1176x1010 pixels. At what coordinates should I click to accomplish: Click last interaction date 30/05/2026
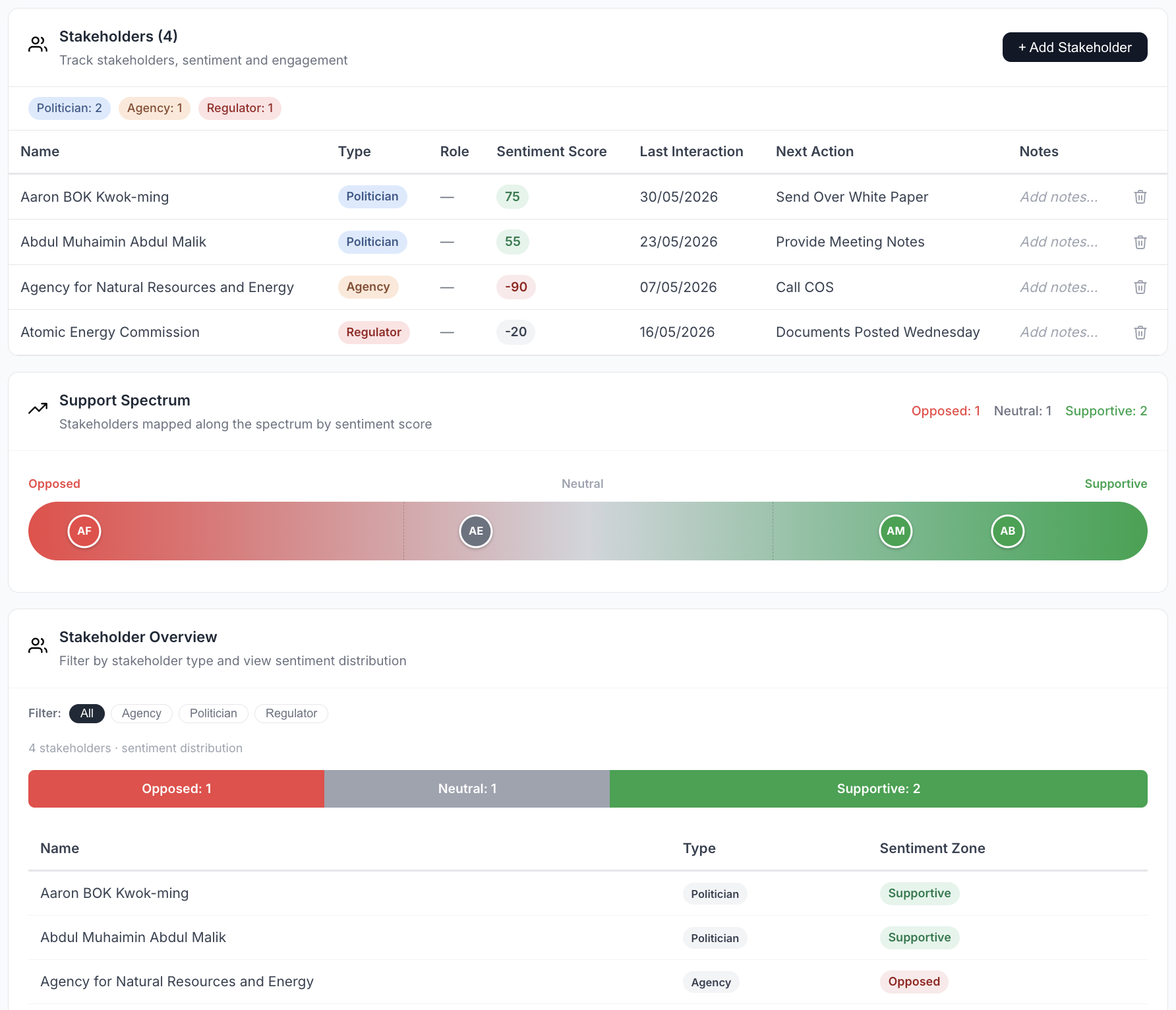[679, 197]
